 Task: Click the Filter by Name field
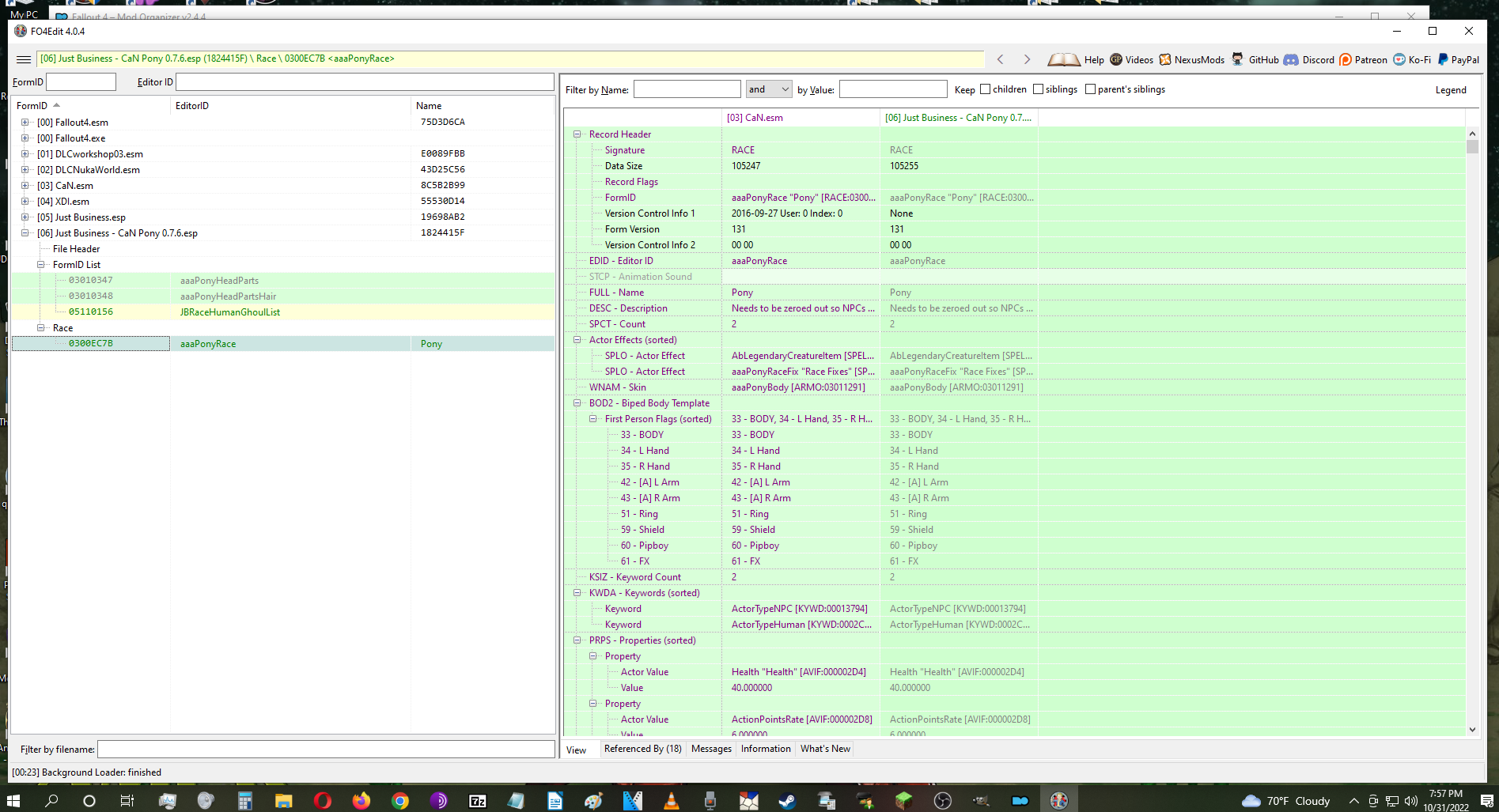tap(687, 89)
